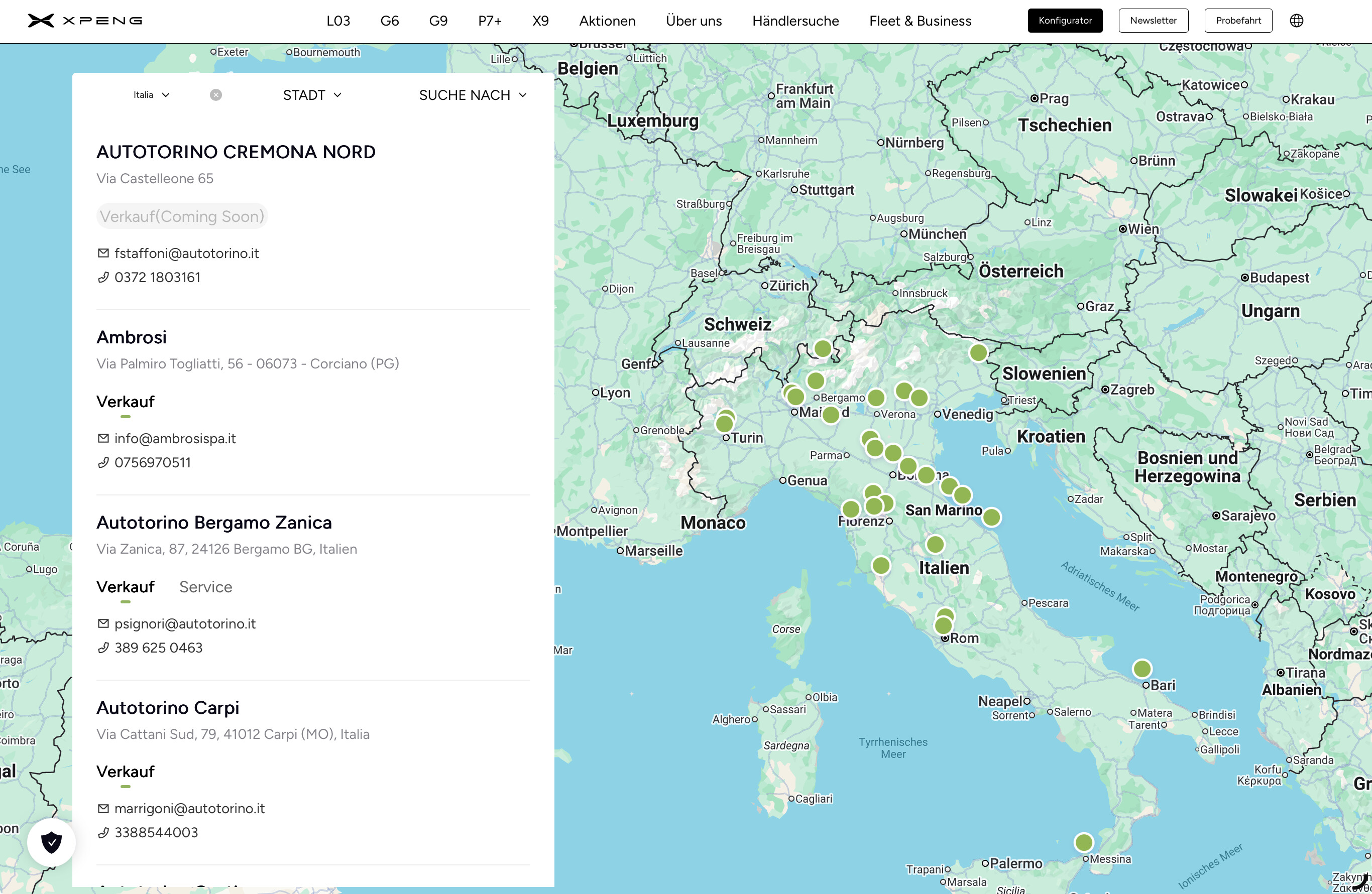
Task: Click the phone icon beside 389 625 0463
Action: pos(103,648)
